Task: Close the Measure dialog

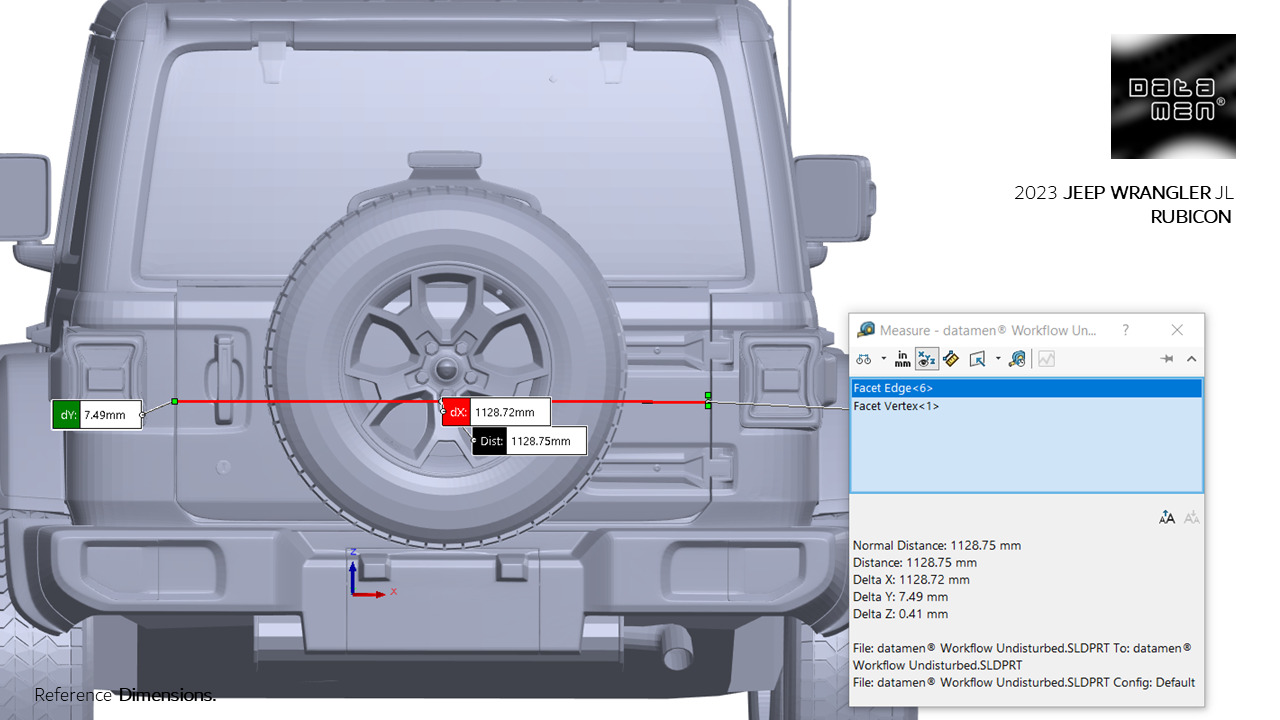Action: point(1177,330)
